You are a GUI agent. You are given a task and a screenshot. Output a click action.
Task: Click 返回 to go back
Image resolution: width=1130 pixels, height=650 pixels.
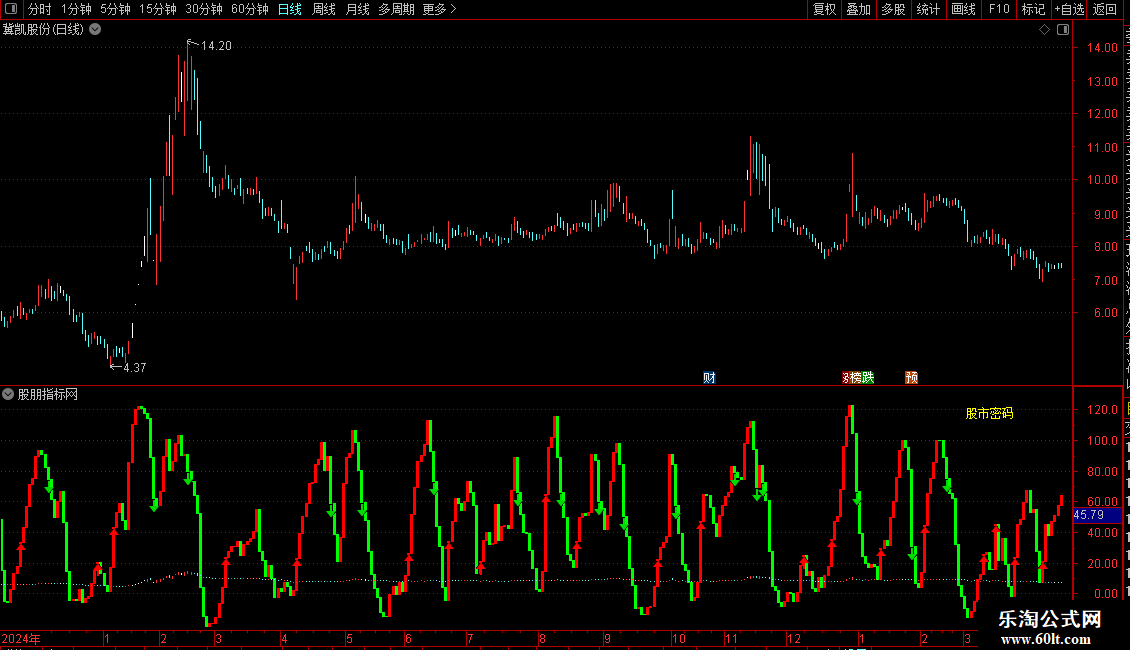[1105, 9]
